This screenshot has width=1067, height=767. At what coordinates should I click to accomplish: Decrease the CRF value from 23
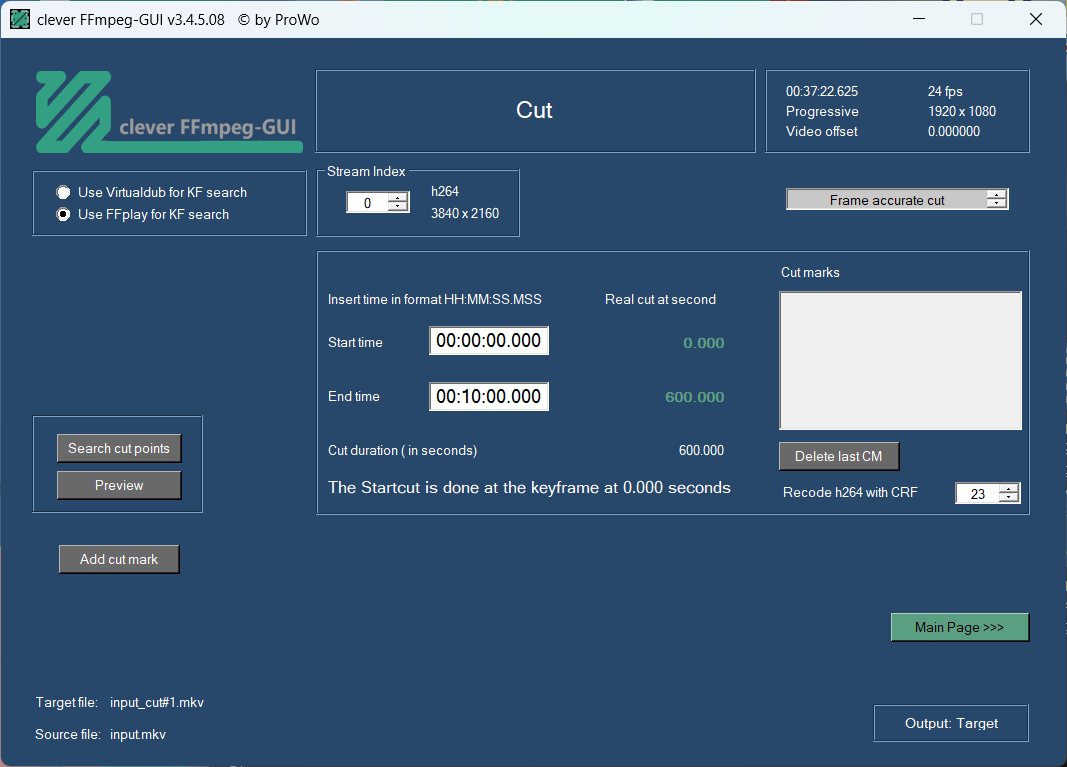[1008, 497]
